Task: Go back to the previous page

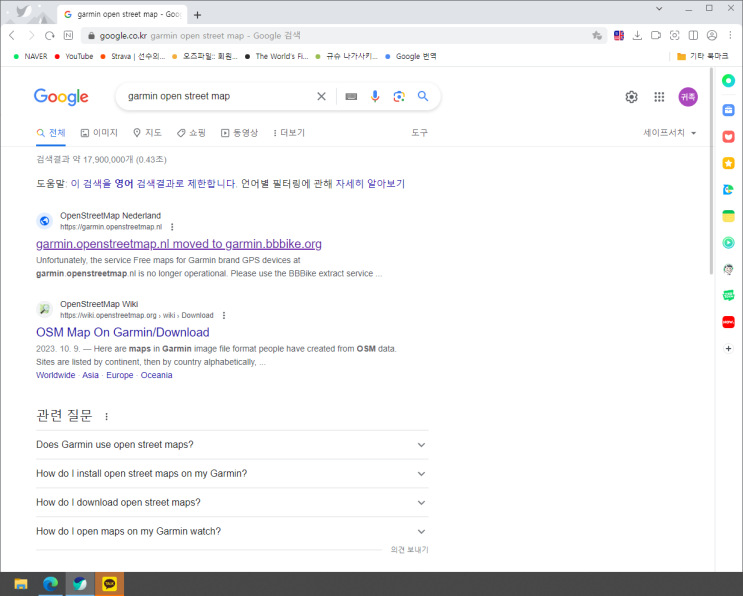Action: click(12, 36)
